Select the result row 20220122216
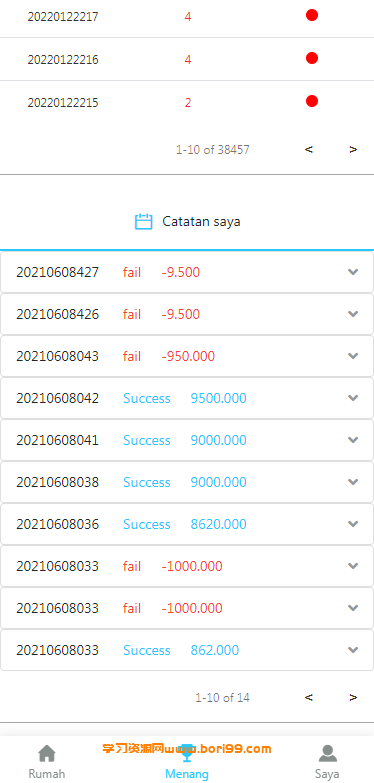374x783 pixels. (187, 59)
